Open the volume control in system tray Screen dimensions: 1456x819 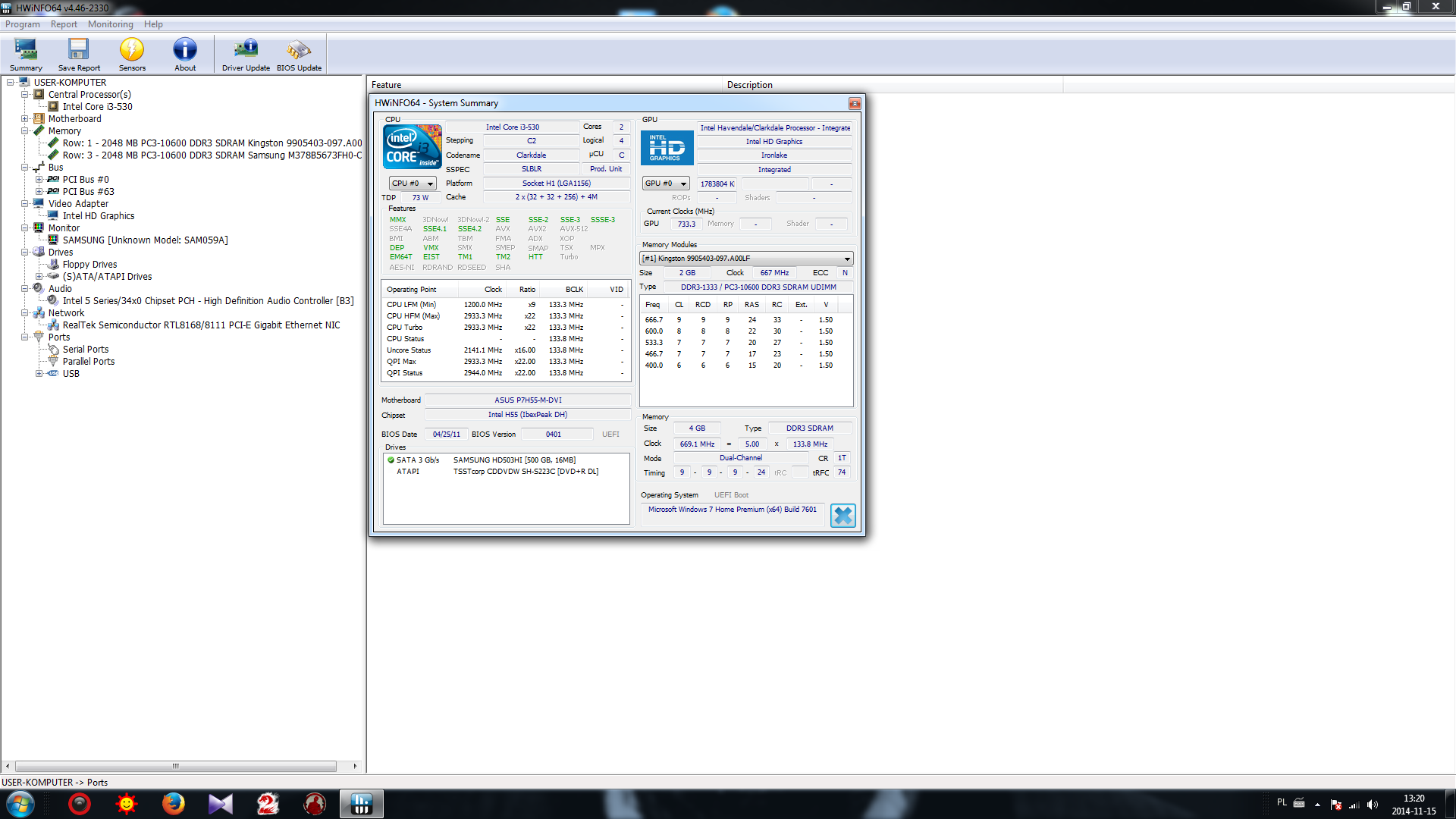(x=1372, y=805)
